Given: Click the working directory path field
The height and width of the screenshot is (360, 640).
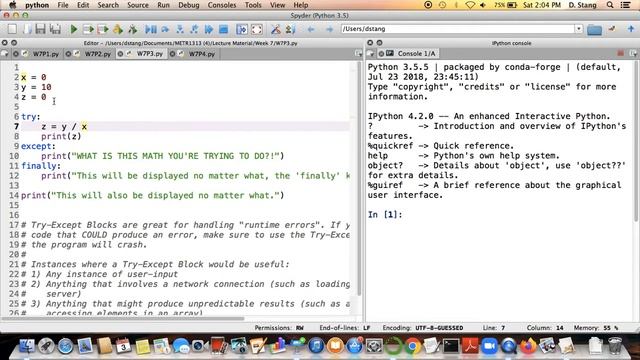Looking at the screenshot, I should pyautogui.click(x=458, y=29).
